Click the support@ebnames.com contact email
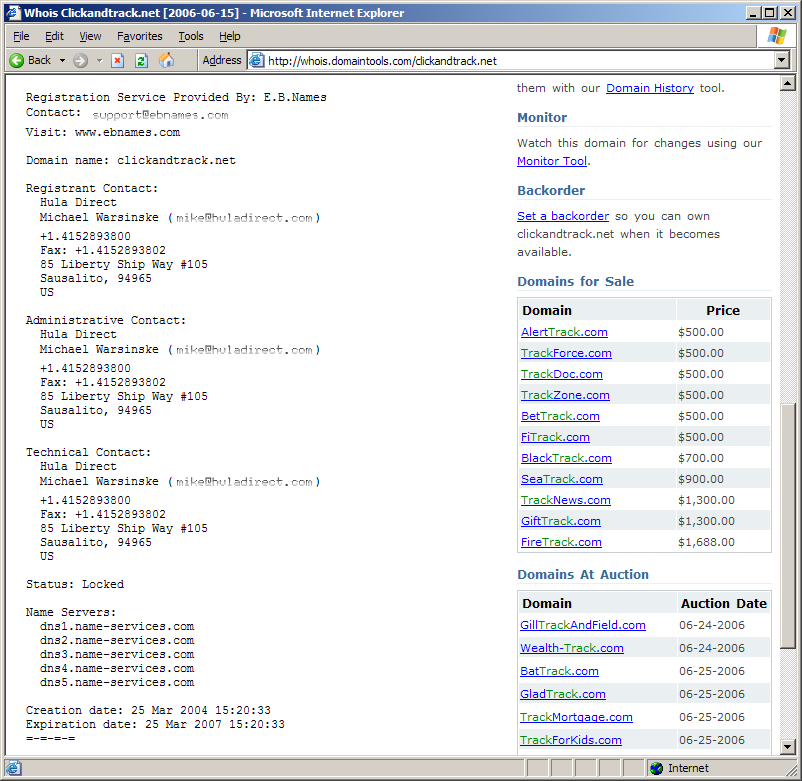Image resolution: width=802 pixels, height=781 pixels. [x=160, y=116]
